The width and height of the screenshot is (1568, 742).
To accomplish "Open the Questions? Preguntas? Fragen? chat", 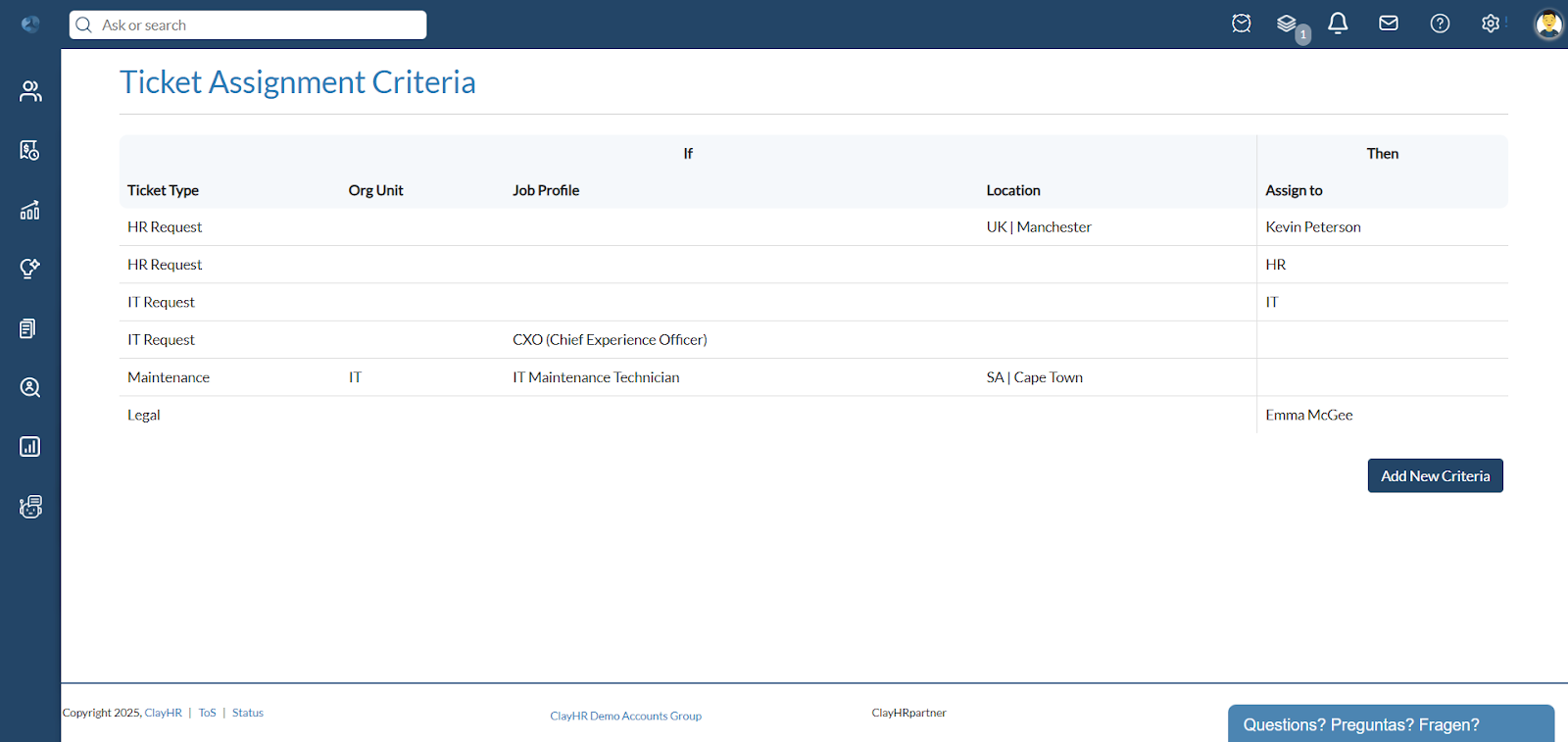I will [1391, 724].
